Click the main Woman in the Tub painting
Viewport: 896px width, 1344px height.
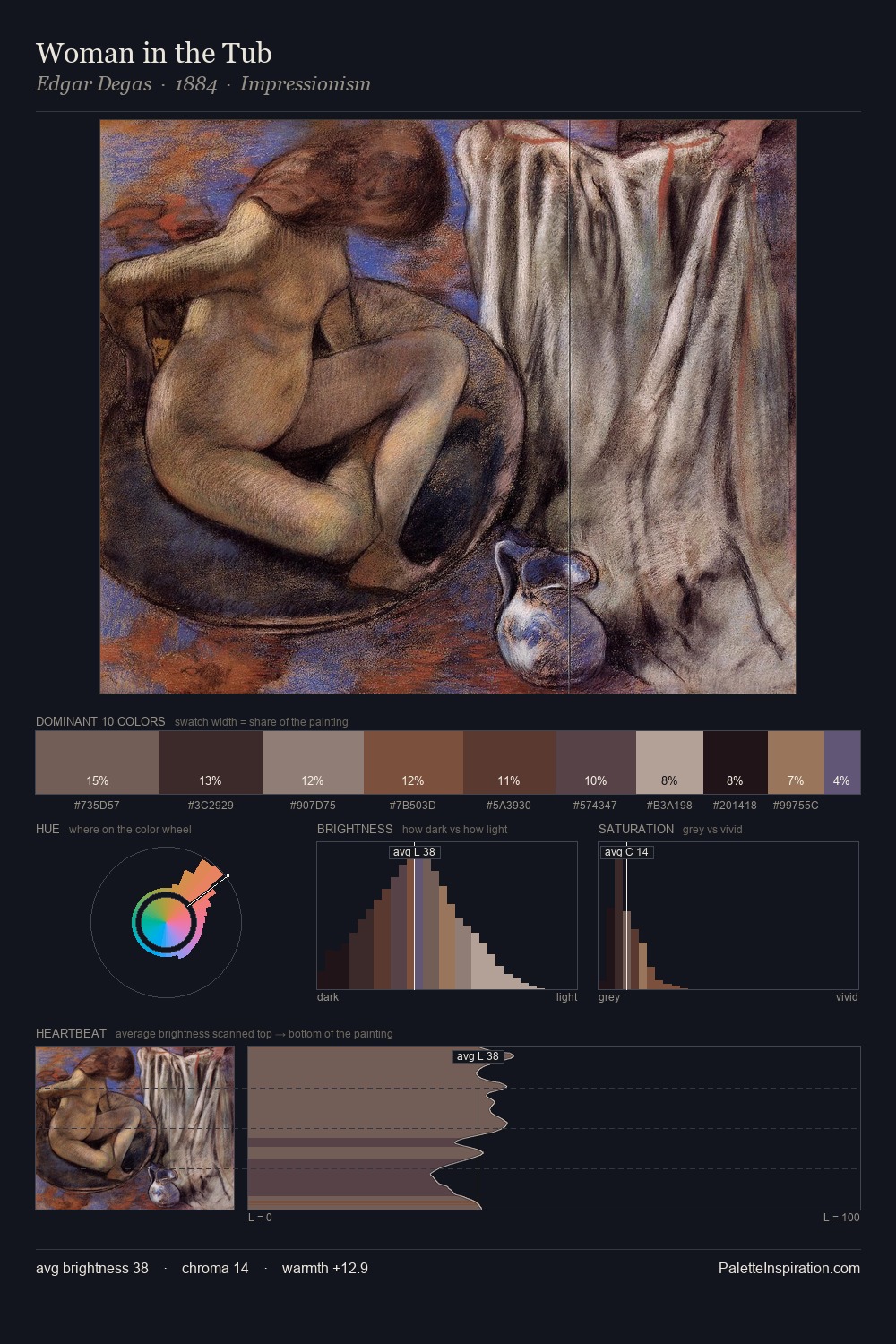[x=448, y=407]
